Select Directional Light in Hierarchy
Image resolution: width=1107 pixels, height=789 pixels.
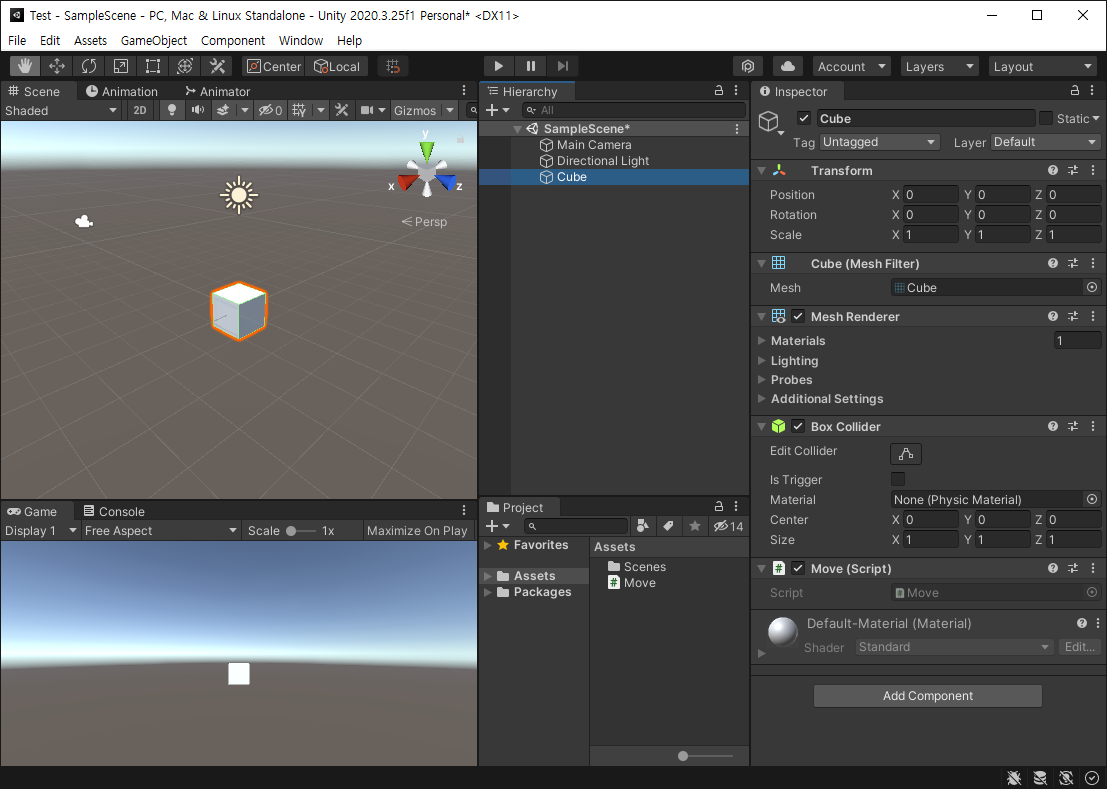(594, 161)
